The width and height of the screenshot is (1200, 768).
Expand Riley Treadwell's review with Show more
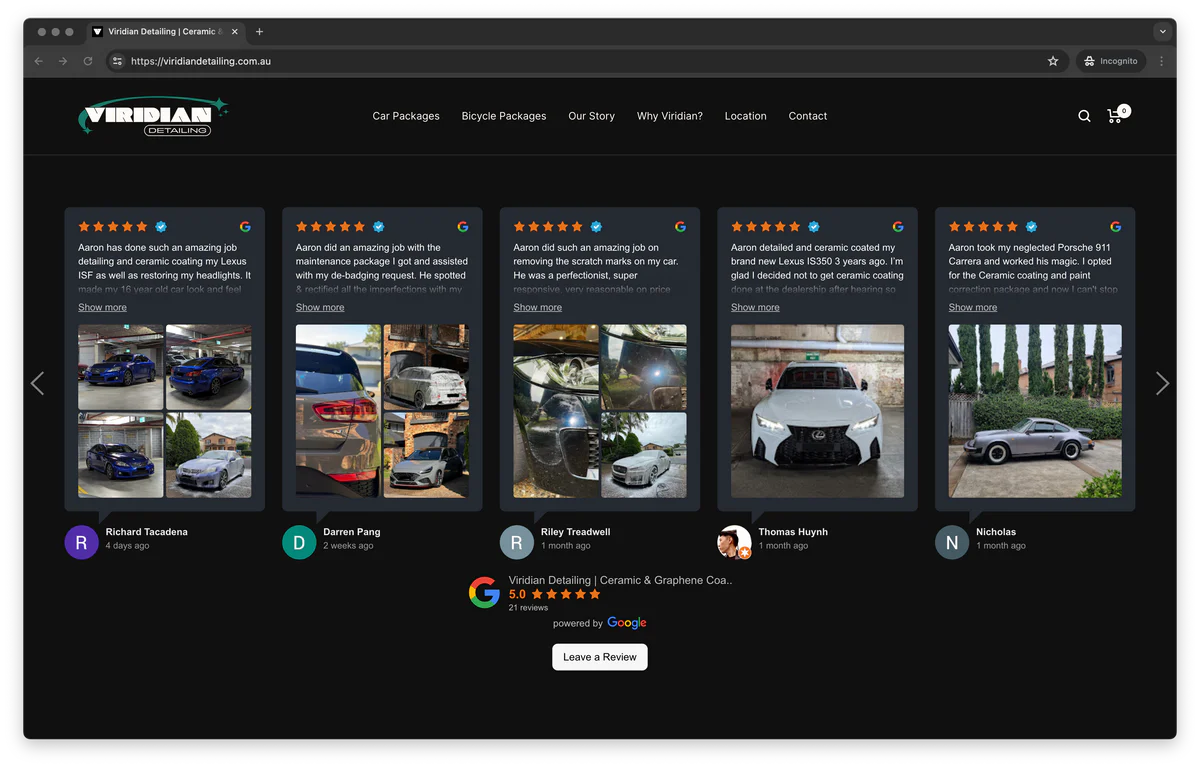tap(537, 307)
